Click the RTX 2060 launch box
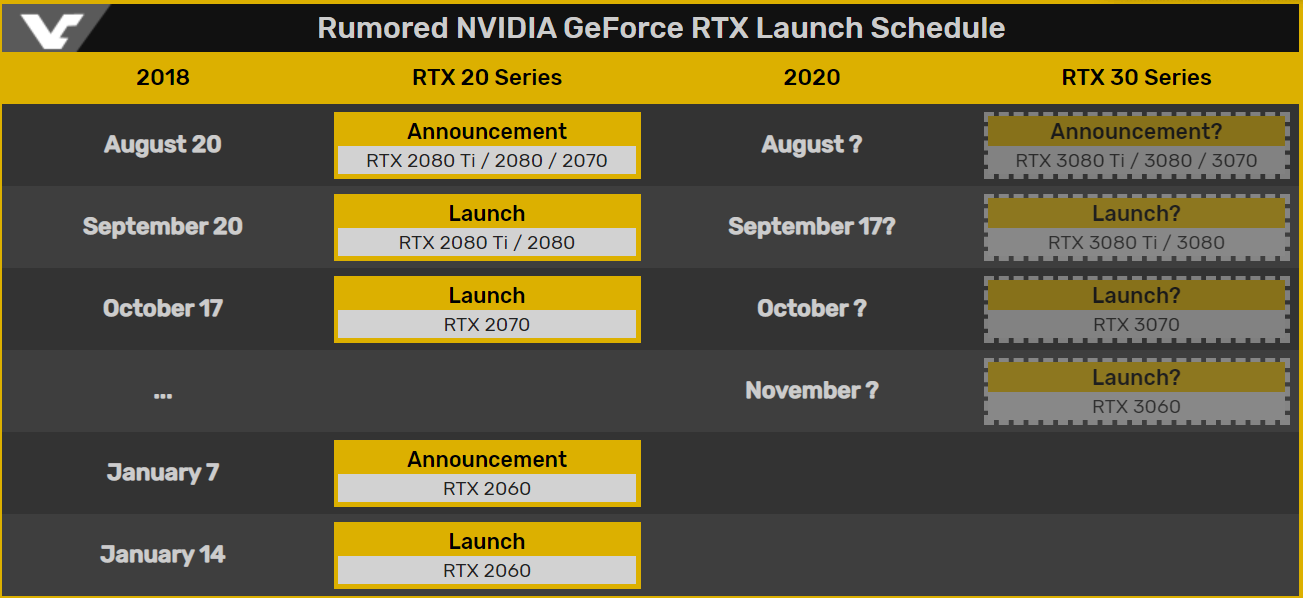This screenshot has width=1303, height=598. (487, 555)
